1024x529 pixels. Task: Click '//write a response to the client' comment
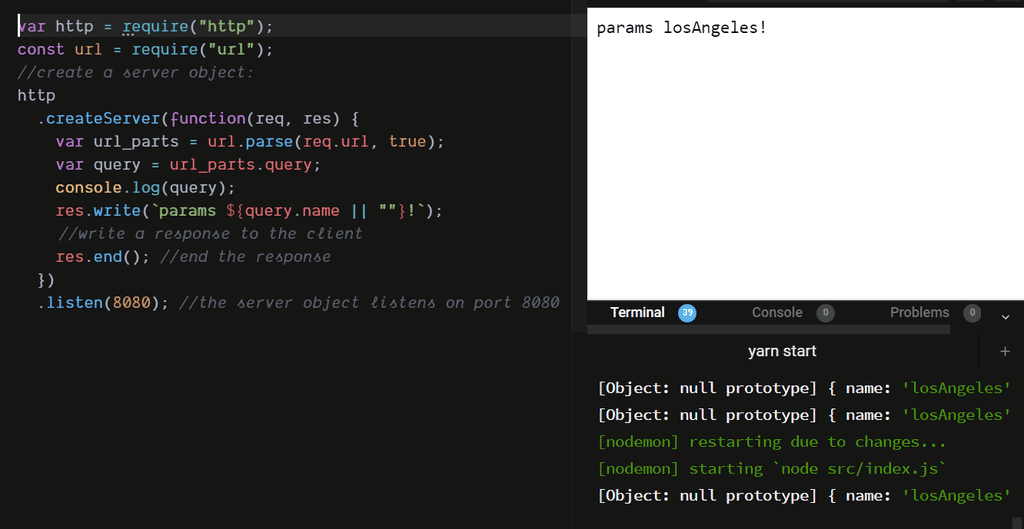pos(210,234)
